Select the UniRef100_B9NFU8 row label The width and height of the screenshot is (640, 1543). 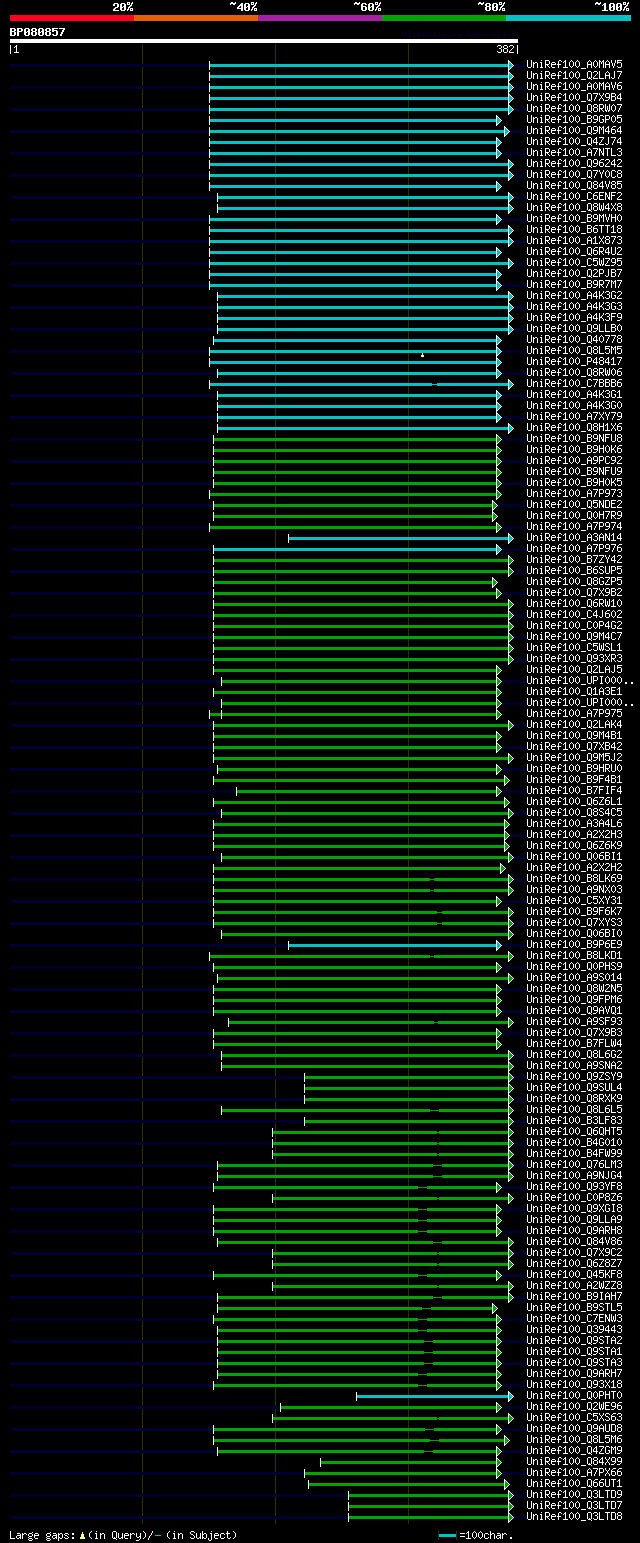574,438
